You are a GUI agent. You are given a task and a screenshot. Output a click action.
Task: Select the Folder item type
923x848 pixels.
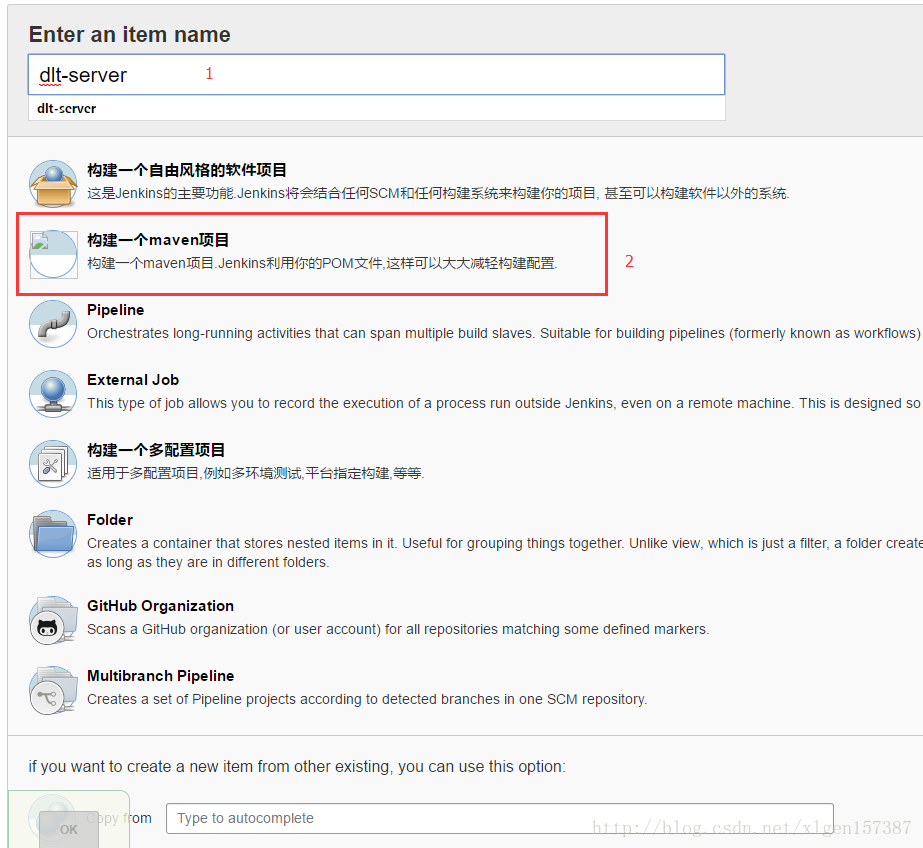110,519
